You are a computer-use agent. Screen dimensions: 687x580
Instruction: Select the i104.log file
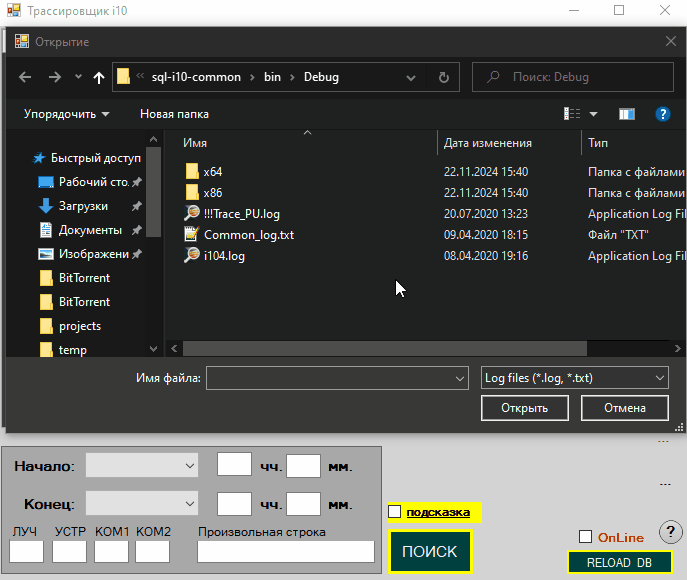coord(214,256)
